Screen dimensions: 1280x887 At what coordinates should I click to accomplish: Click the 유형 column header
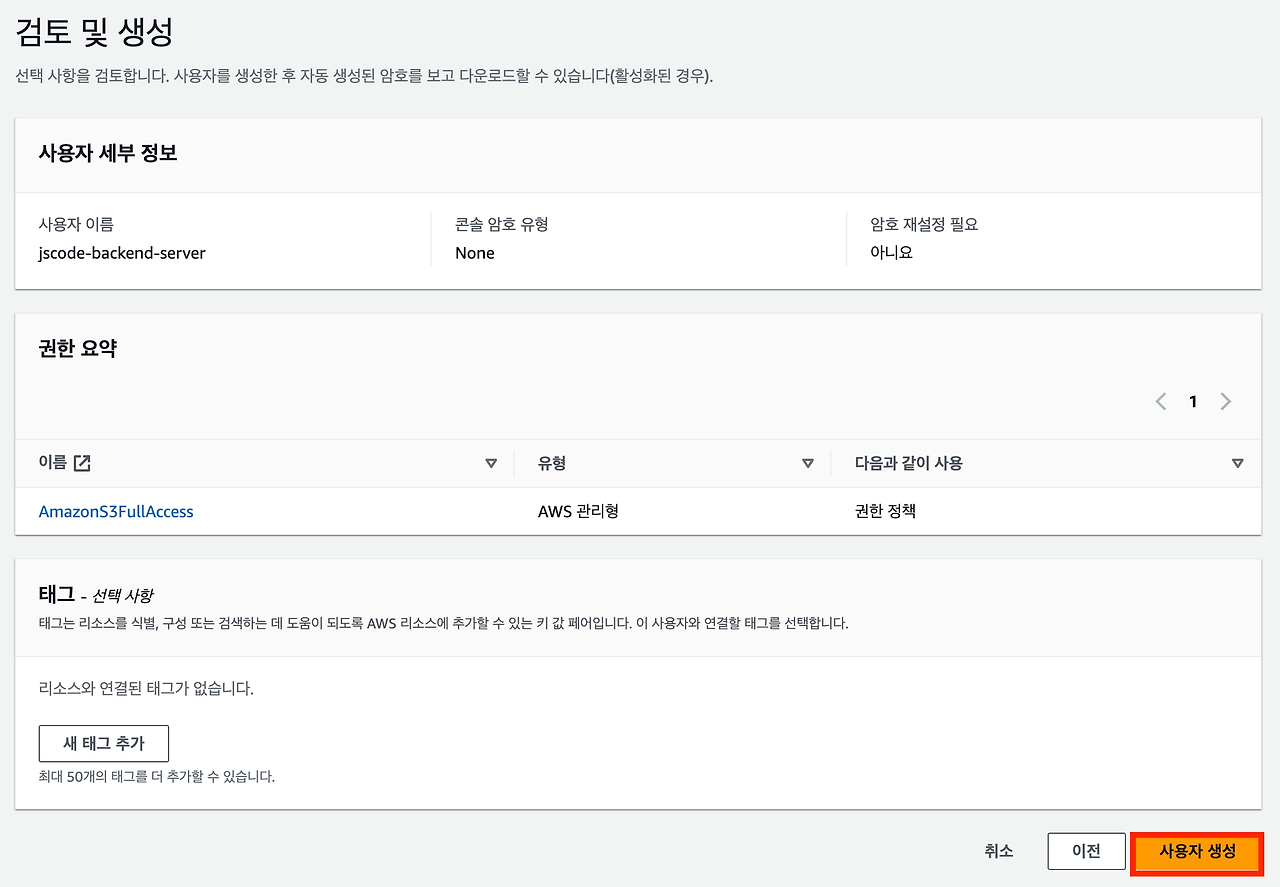click(x=552, y=463)
